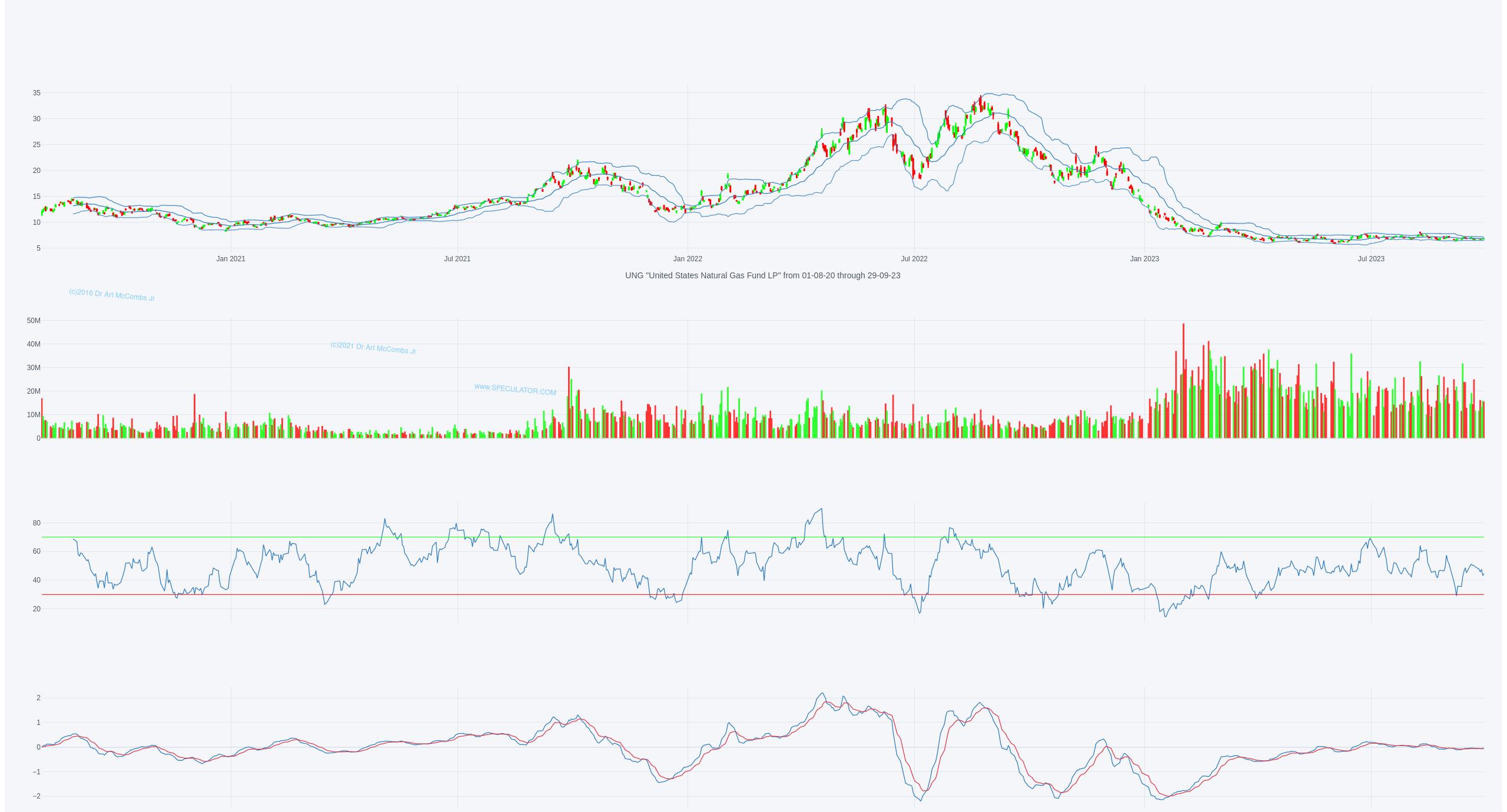Click the 15 tick on the price axis
This screenshot has width=1507, height=812.
36,197
